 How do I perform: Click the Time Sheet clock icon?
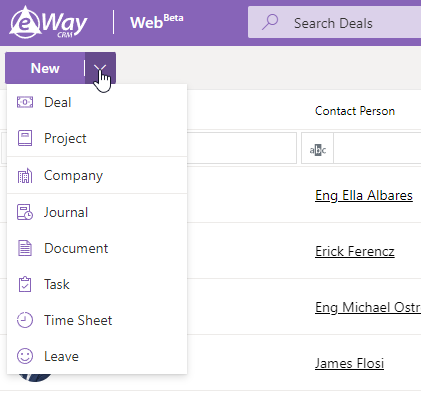tap(25, 320)
